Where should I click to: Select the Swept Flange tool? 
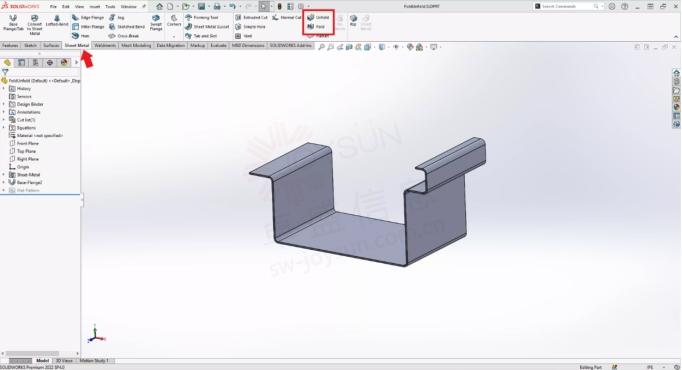(156, 23)
